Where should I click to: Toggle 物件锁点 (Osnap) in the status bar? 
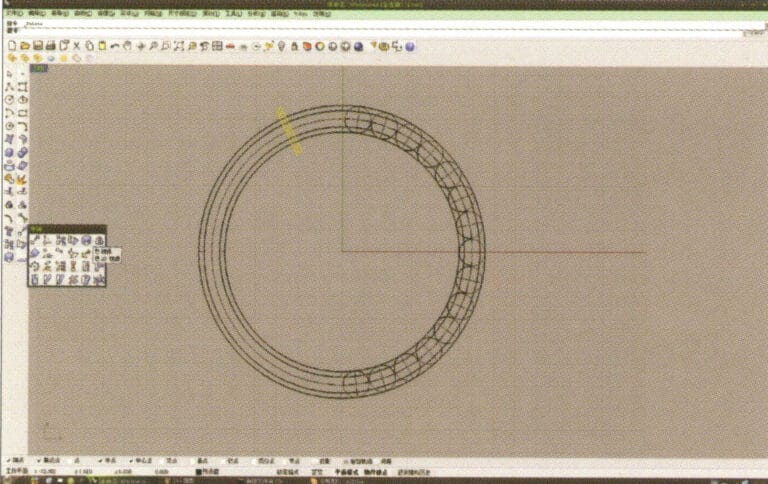pyautogui.click(x=376, y=470)
